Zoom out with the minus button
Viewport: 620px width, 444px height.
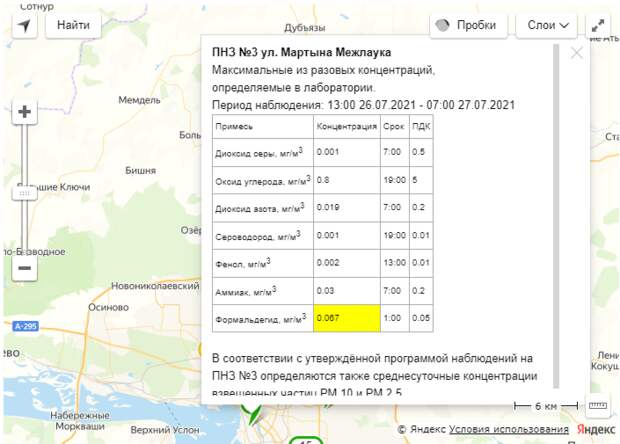point(25,267)
